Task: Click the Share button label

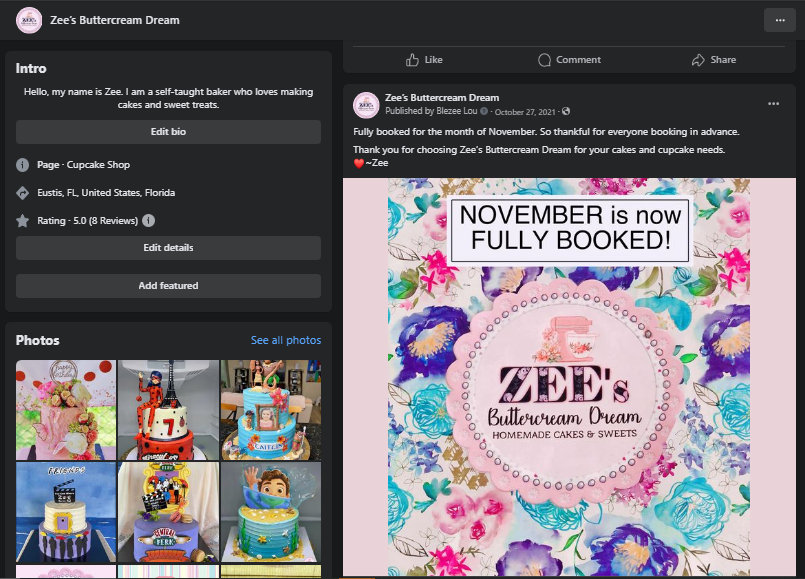Action: pos(723,60)
